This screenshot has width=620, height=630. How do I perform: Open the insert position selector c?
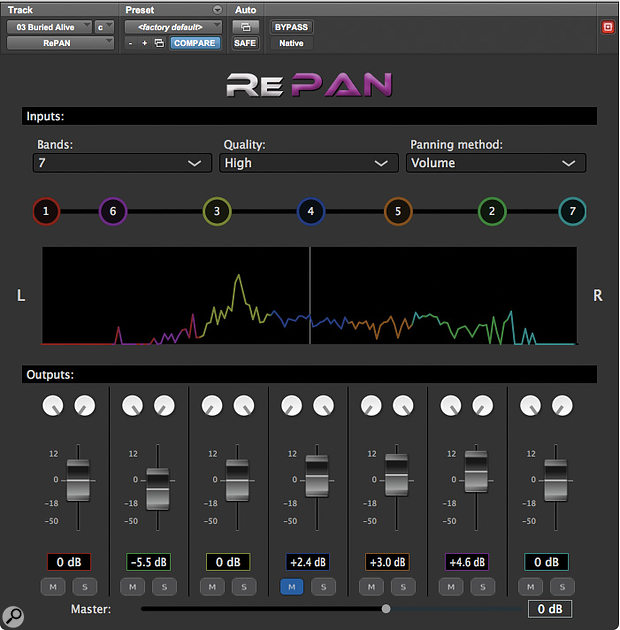pos(104,27)
